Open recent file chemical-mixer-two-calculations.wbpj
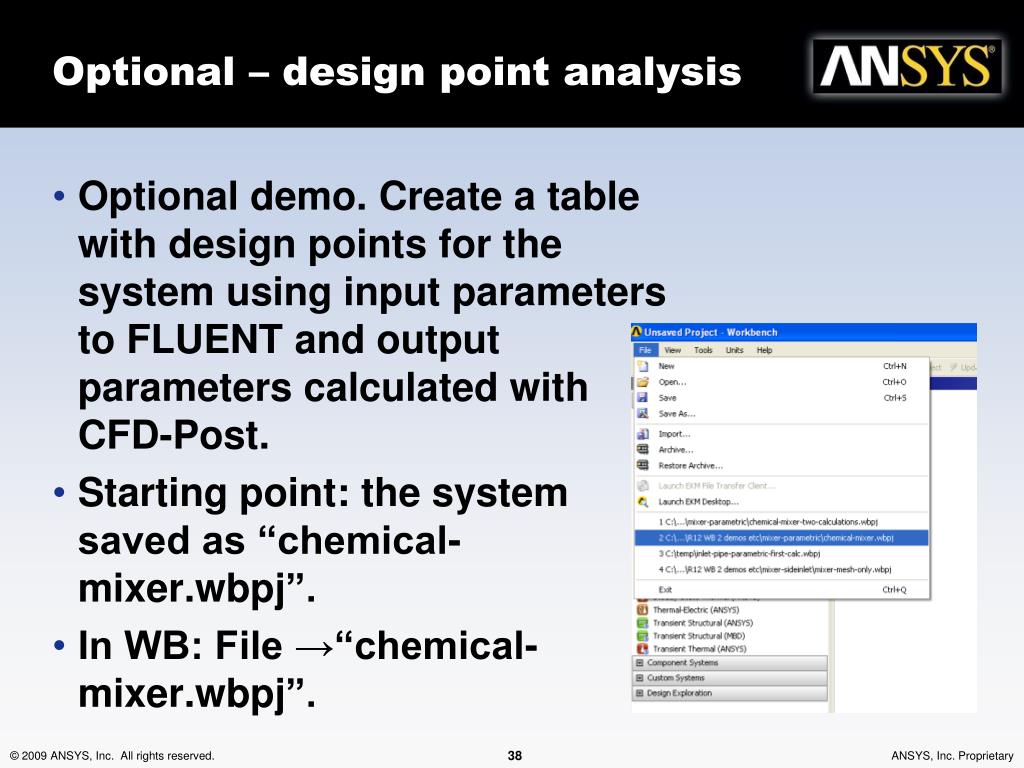This screenshot has height=768, width=1024. pos(782,522)
